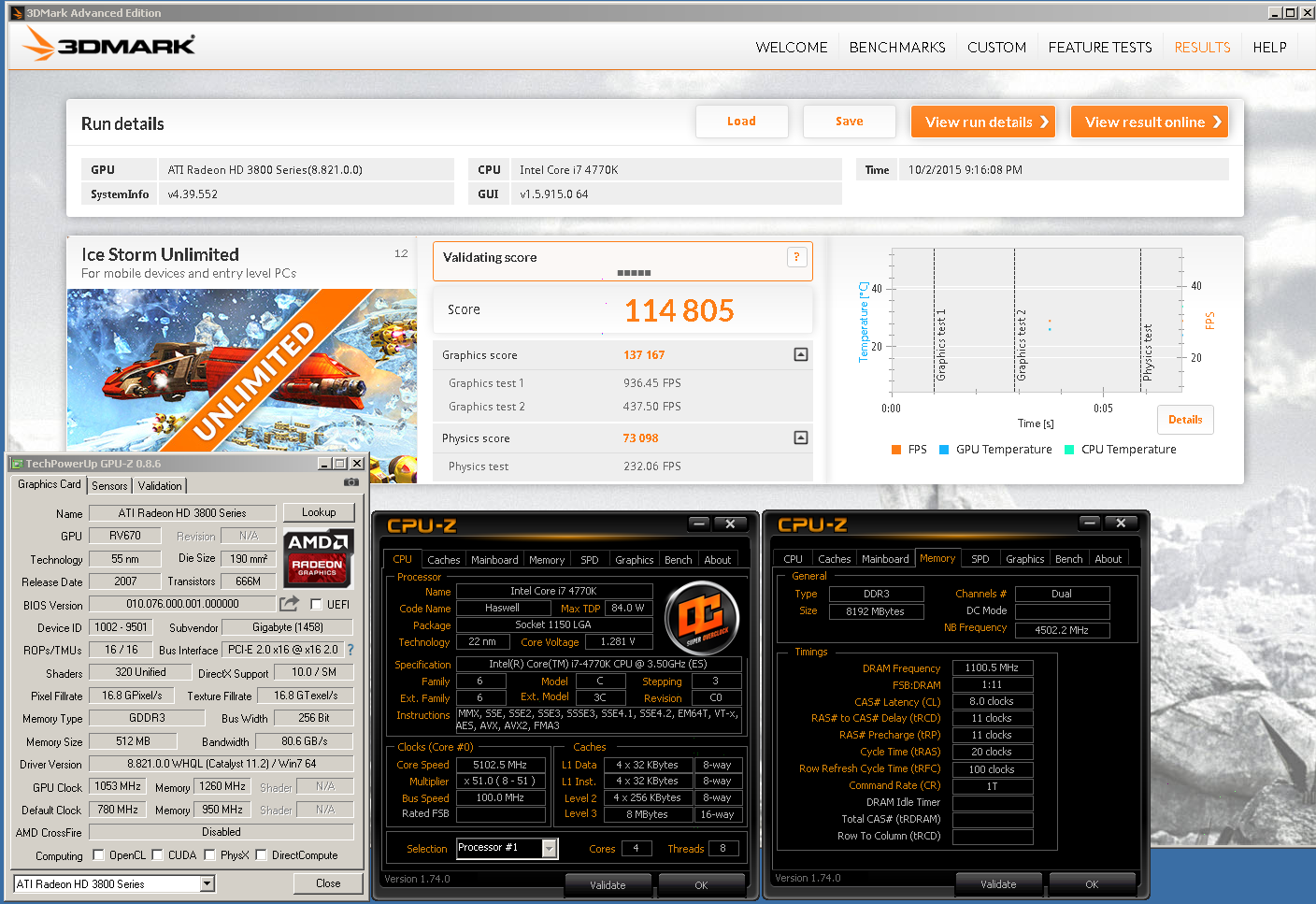Click the Load button

741,122
